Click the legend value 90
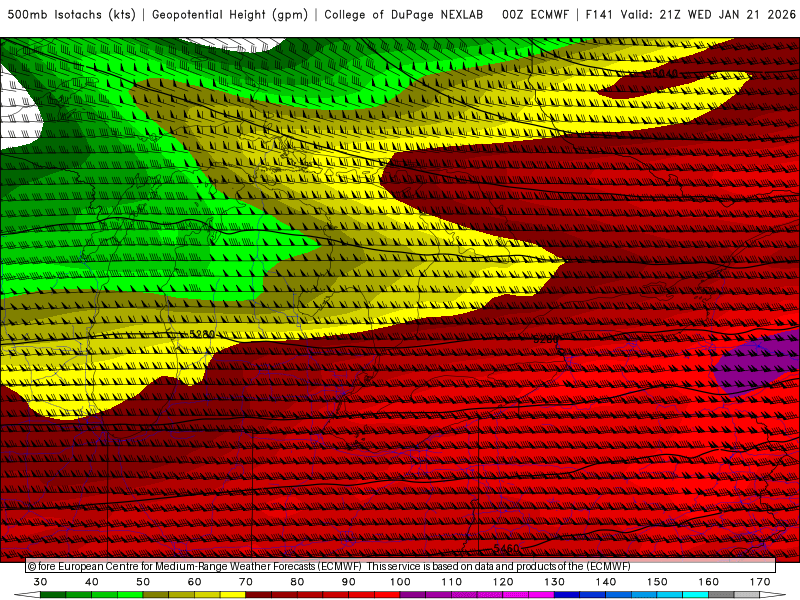This screenshot has height=600, width=800. coord(348,582)
